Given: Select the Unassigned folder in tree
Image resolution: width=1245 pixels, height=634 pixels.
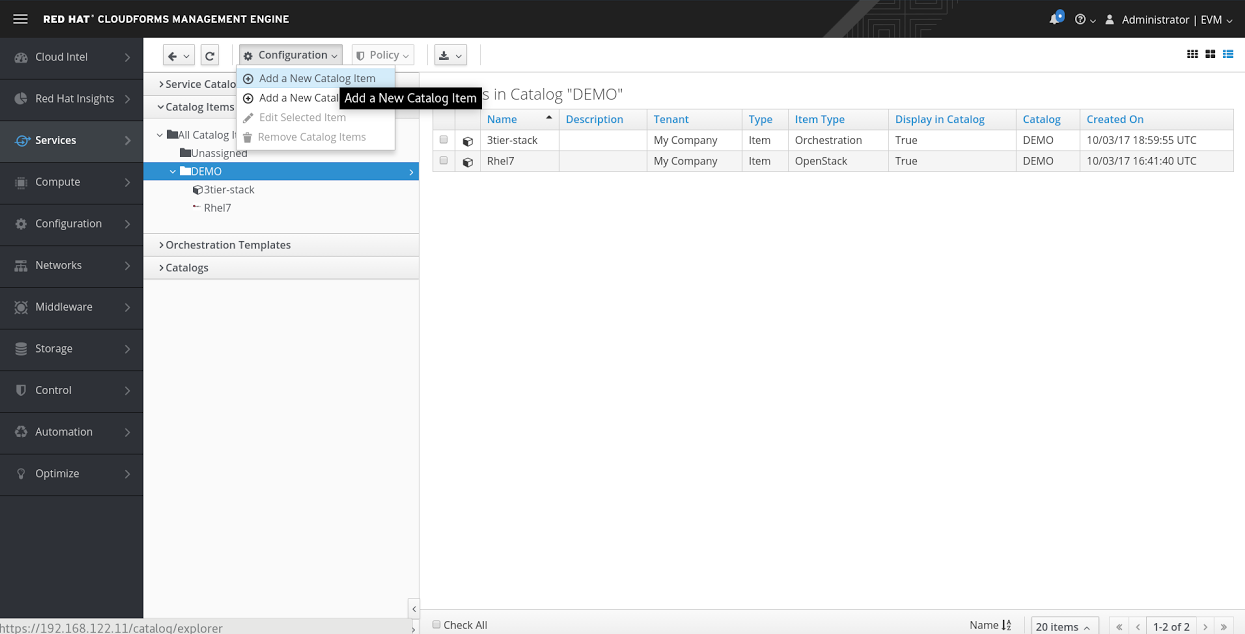Looking at the screenshot, I should 218,153.
